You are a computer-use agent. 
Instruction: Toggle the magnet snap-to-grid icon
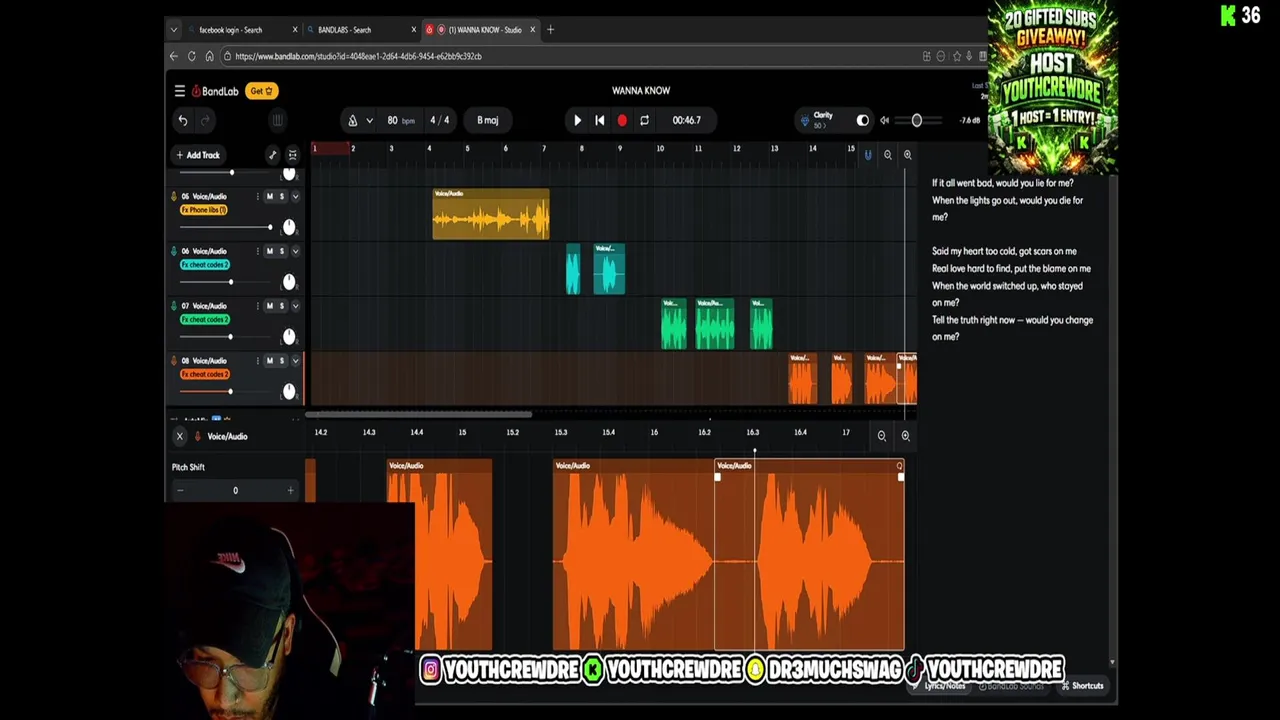868,155
